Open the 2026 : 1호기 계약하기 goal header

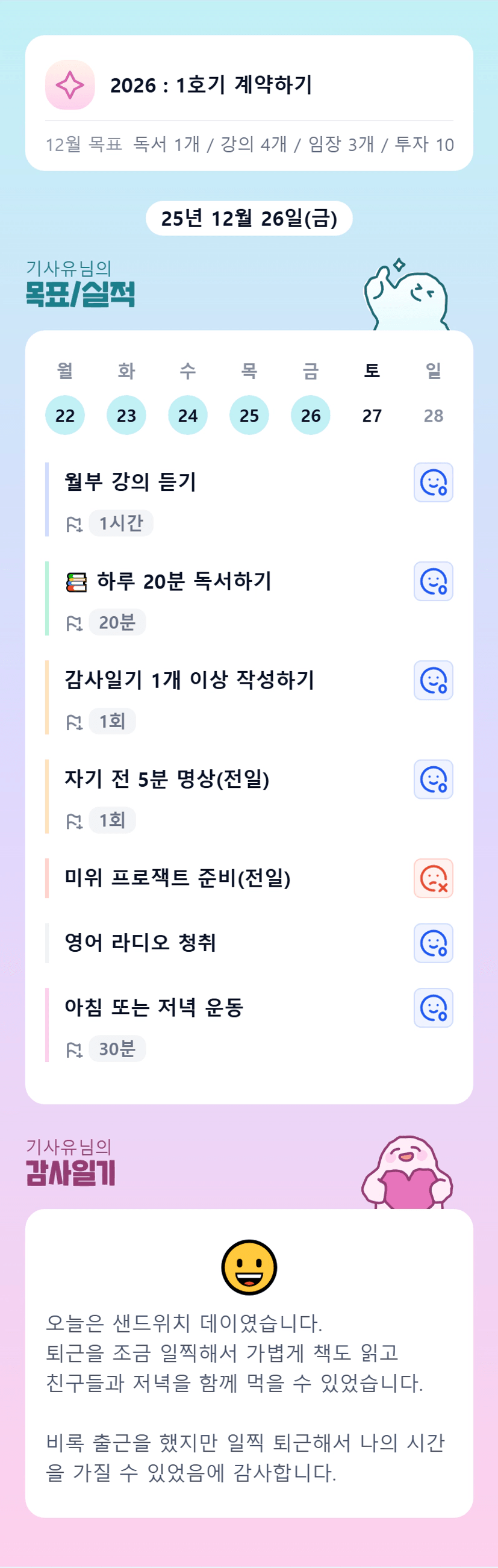click(x=211, y=85)
